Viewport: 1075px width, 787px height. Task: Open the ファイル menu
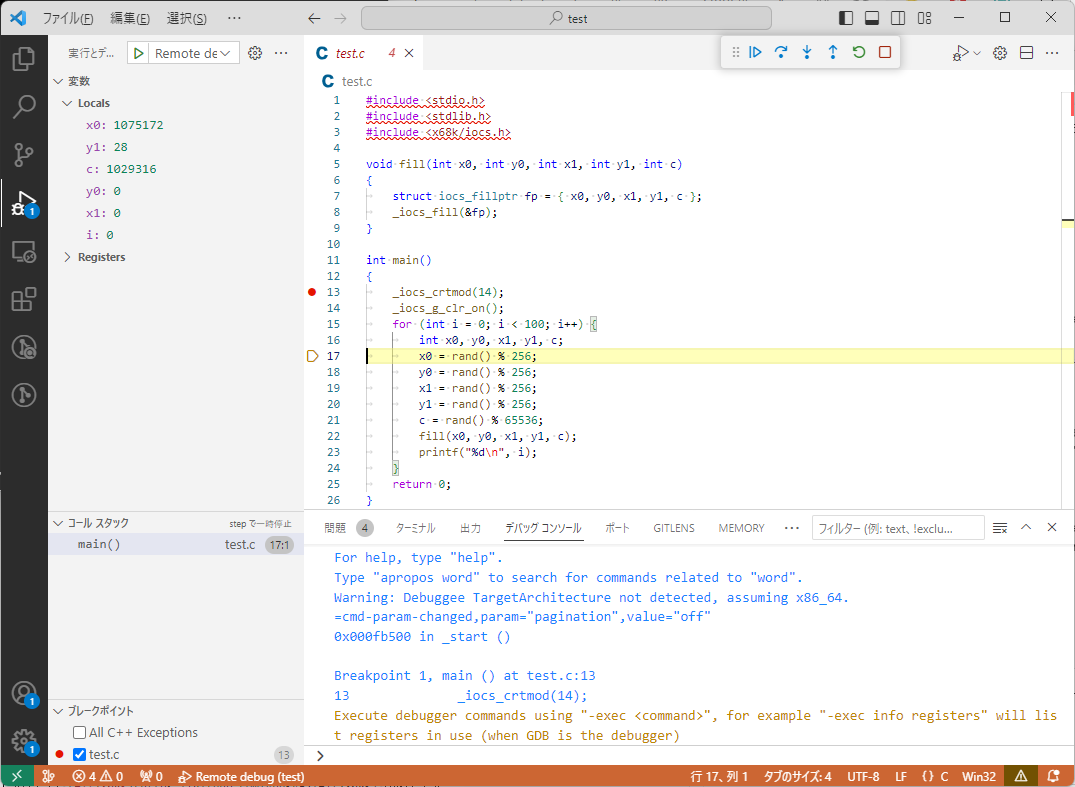pyautogui.click(x=68, y=19)
